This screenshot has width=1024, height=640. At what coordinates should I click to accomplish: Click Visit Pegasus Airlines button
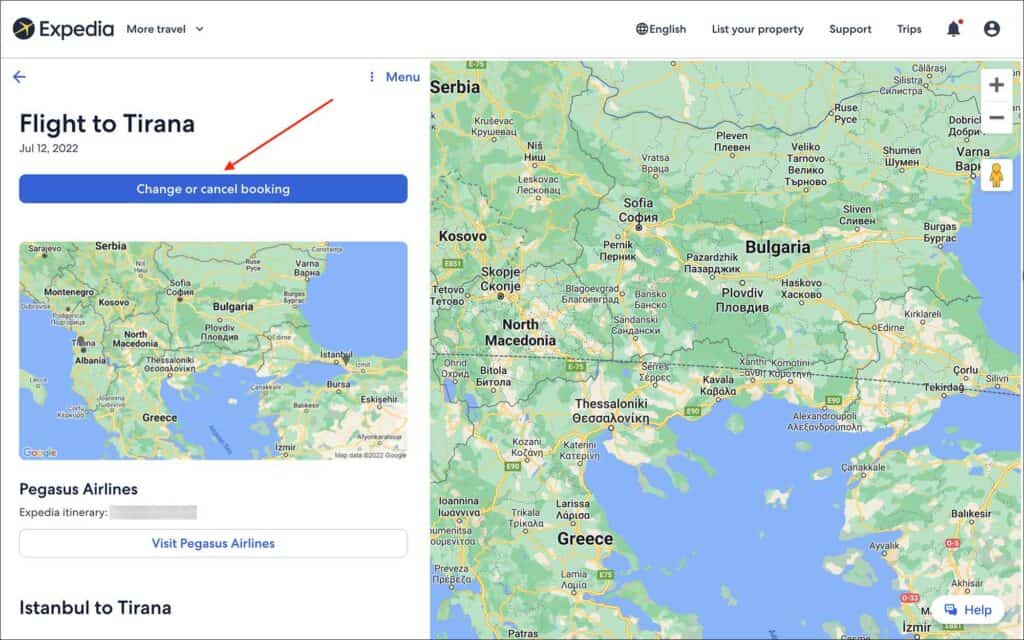tap(213, 543)
